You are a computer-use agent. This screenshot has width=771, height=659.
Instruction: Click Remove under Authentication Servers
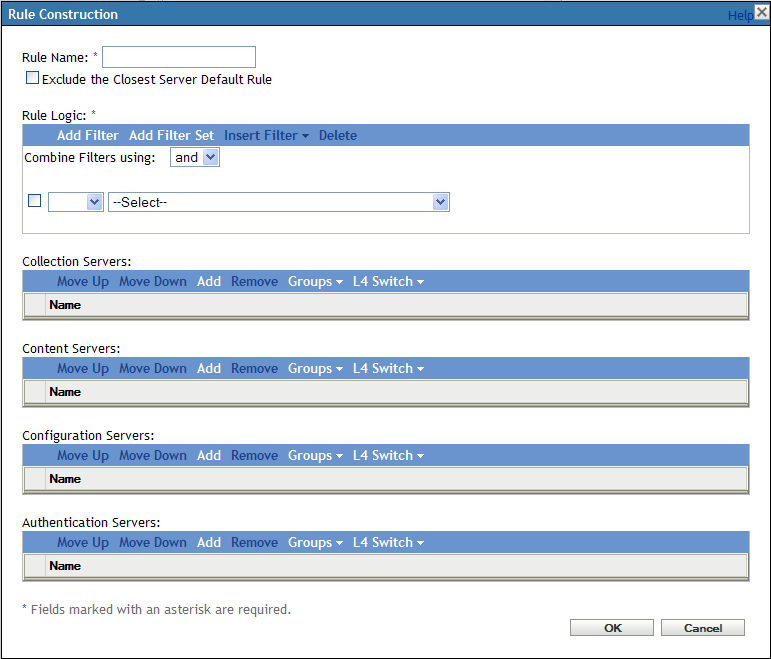pos(255,542)
